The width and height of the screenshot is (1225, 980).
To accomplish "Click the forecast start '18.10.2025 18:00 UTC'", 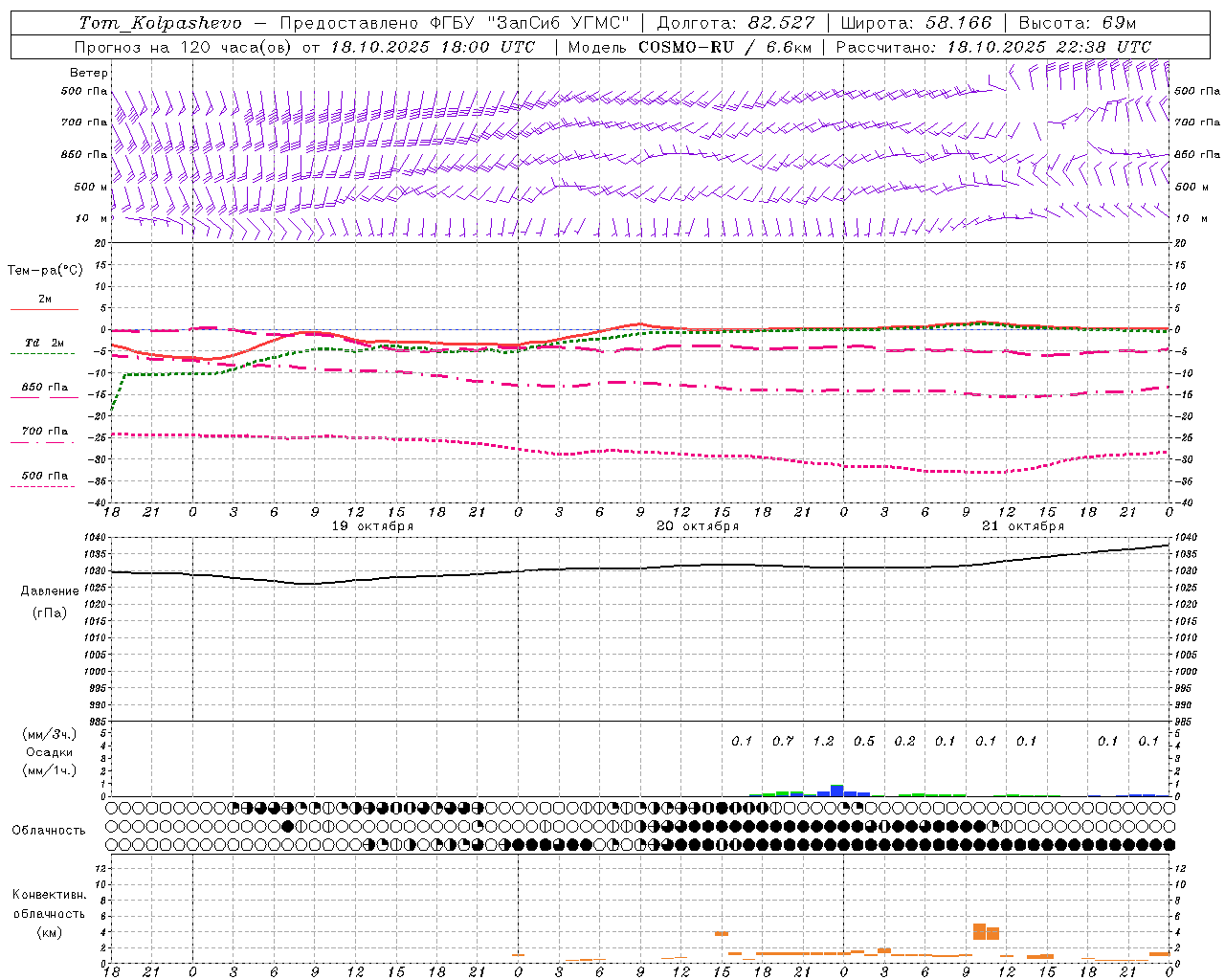I will pyautogui.click(x=433, y=47).
